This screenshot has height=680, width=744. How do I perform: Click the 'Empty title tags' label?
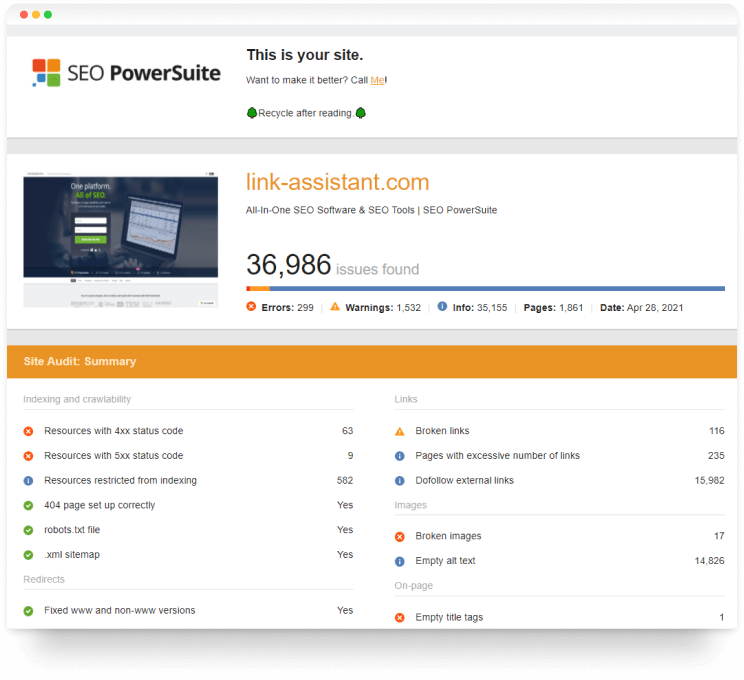[449, 617]
